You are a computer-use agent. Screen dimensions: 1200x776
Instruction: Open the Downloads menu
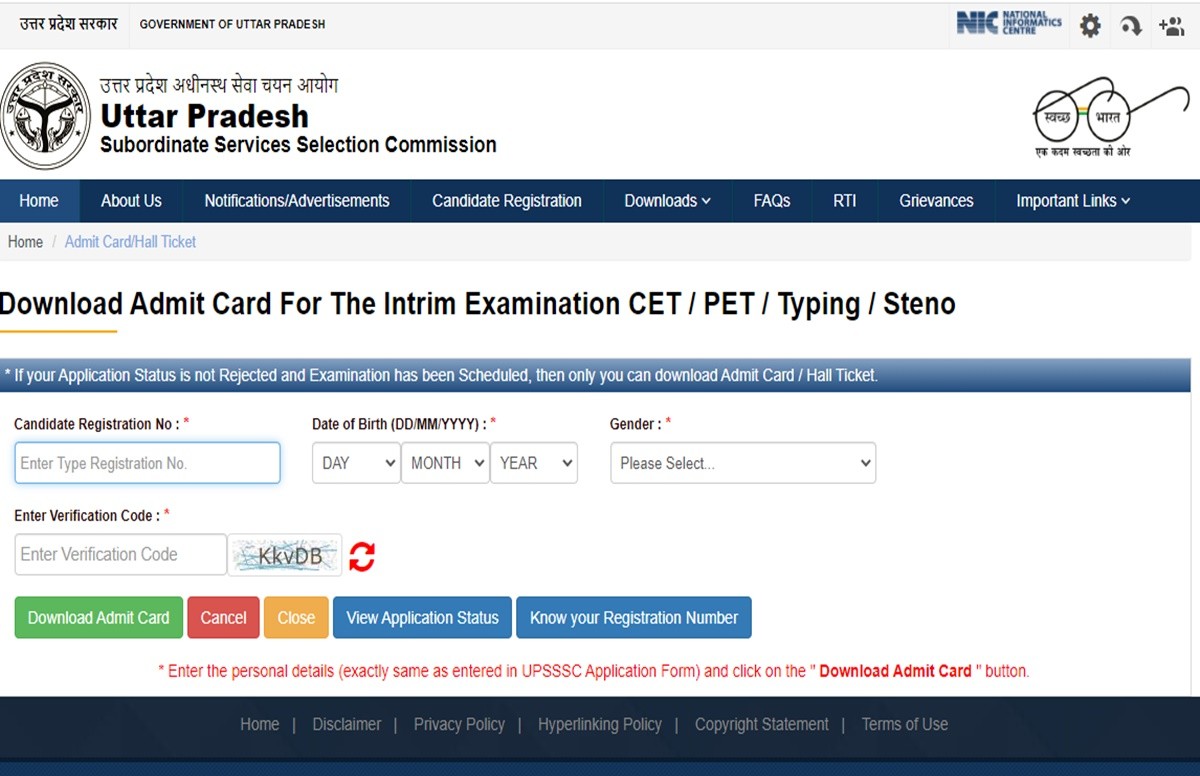(667, 201)
